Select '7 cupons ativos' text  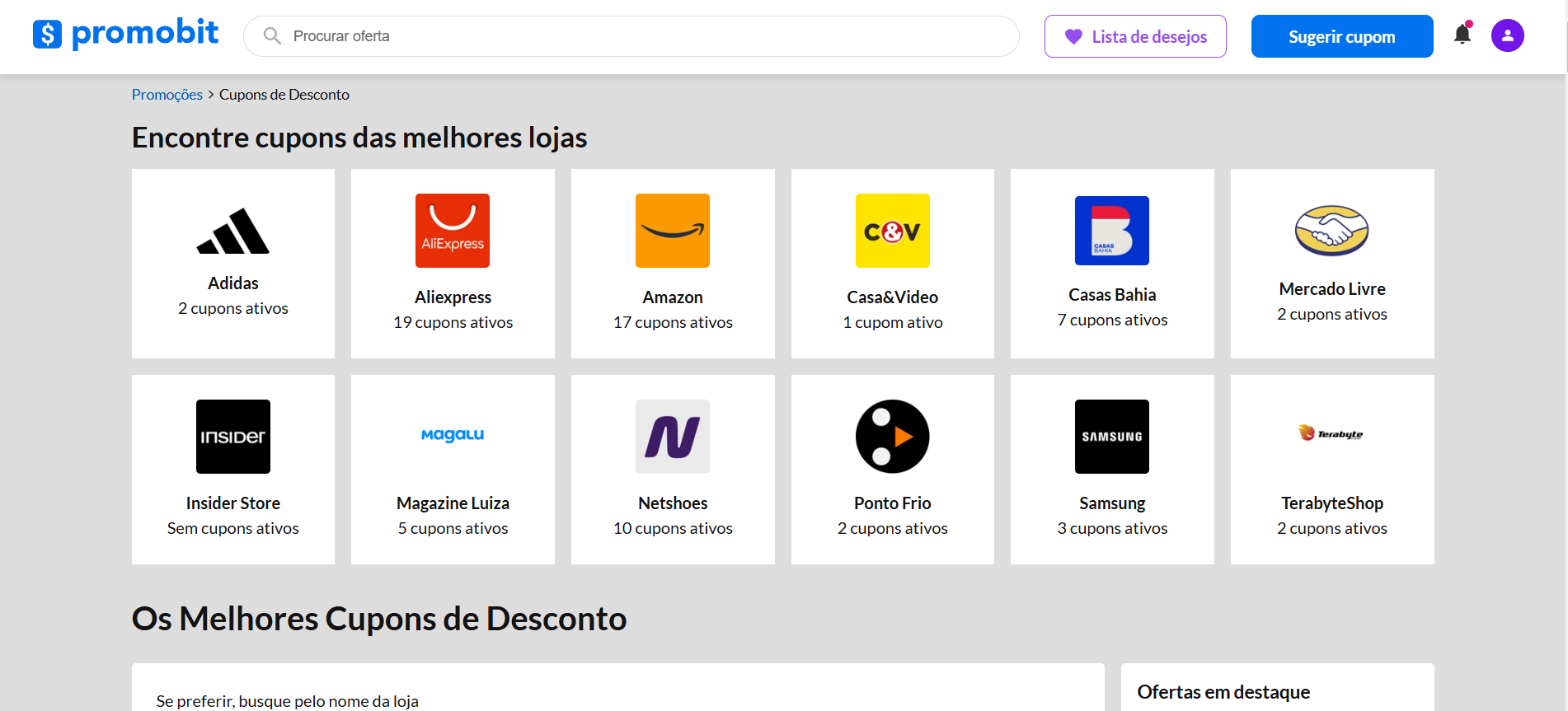1112,320
